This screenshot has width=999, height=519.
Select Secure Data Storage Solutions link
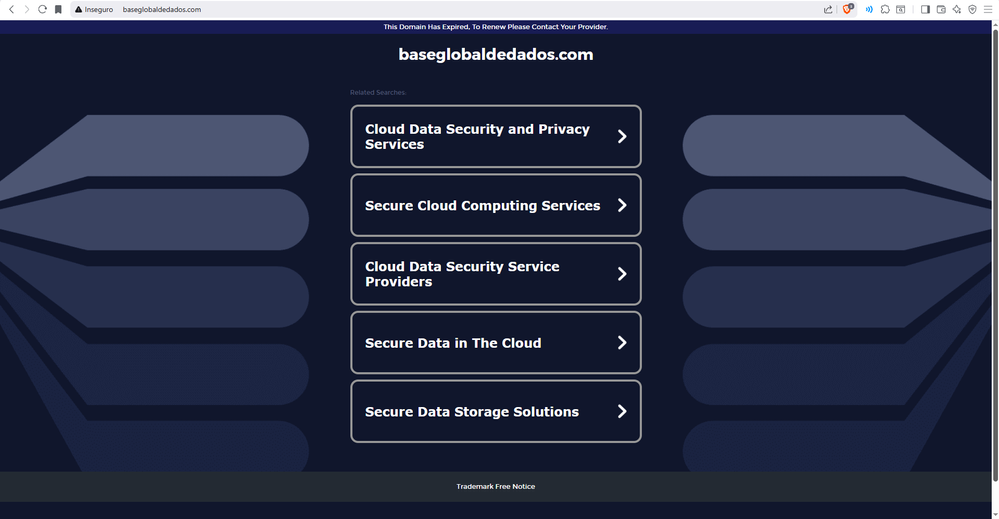[472, 412]
